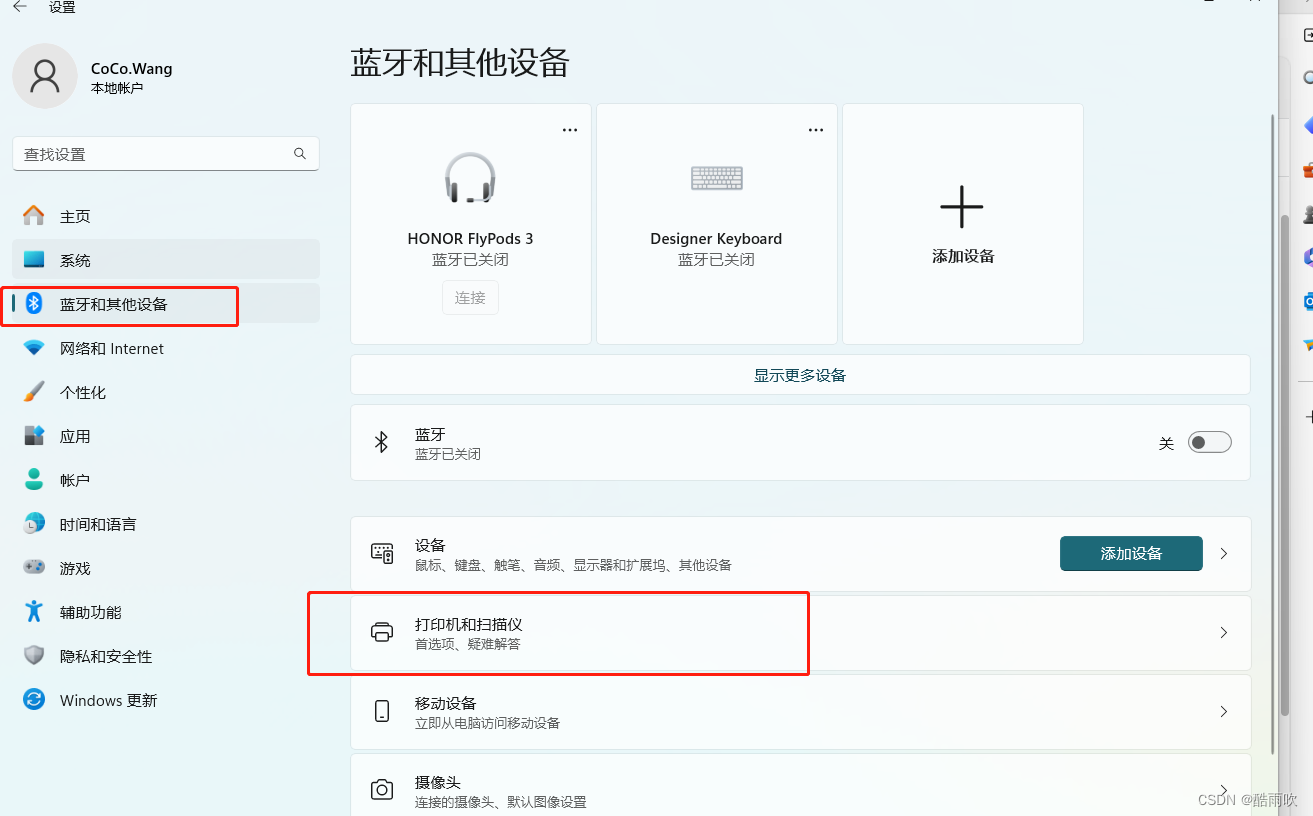Click the Bluetooth icon in the sidebar
This screenshot has height=816, width=1313.
point(34,304)
